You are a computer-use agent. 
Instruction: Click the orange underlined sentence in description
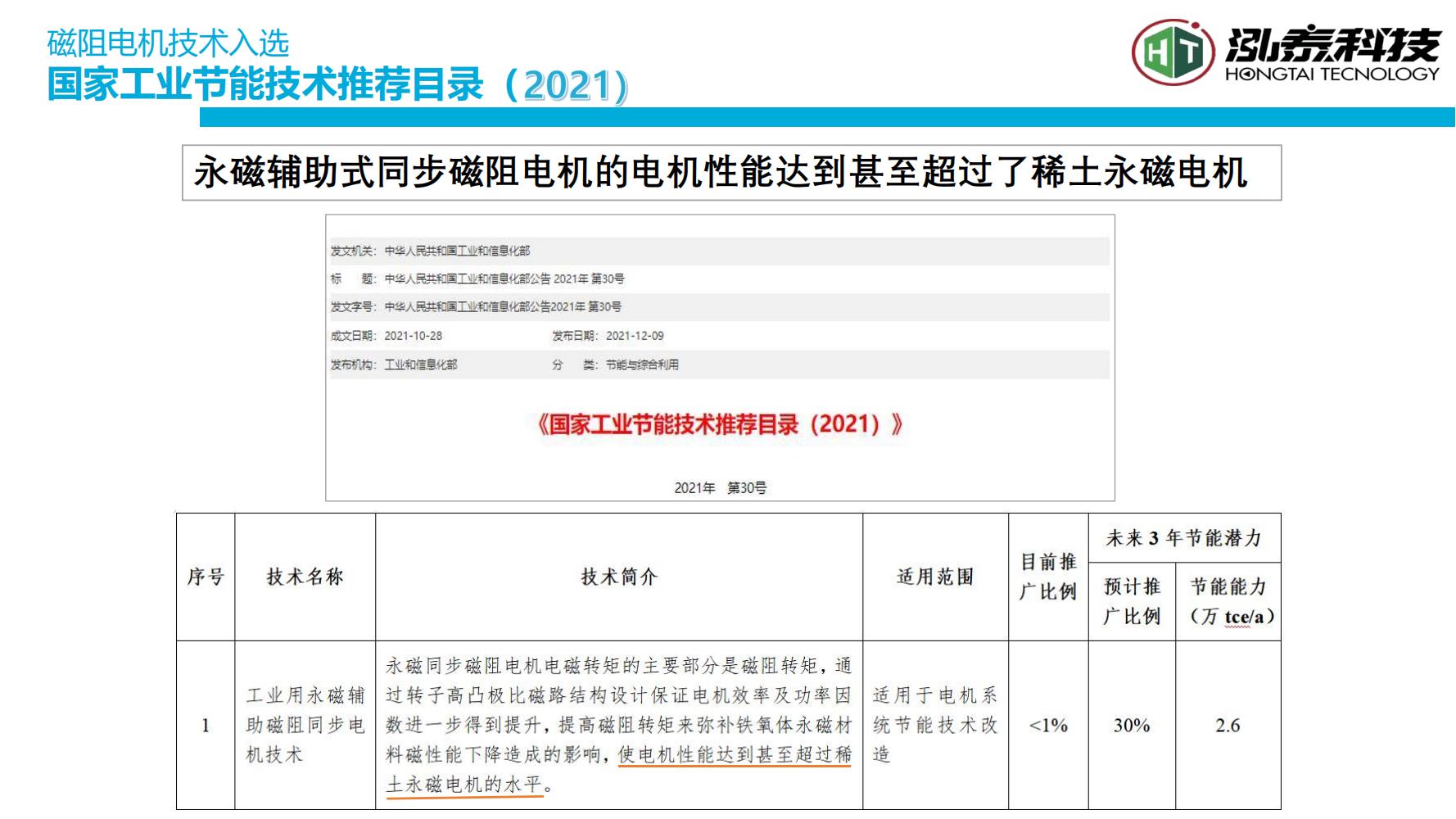734,755
